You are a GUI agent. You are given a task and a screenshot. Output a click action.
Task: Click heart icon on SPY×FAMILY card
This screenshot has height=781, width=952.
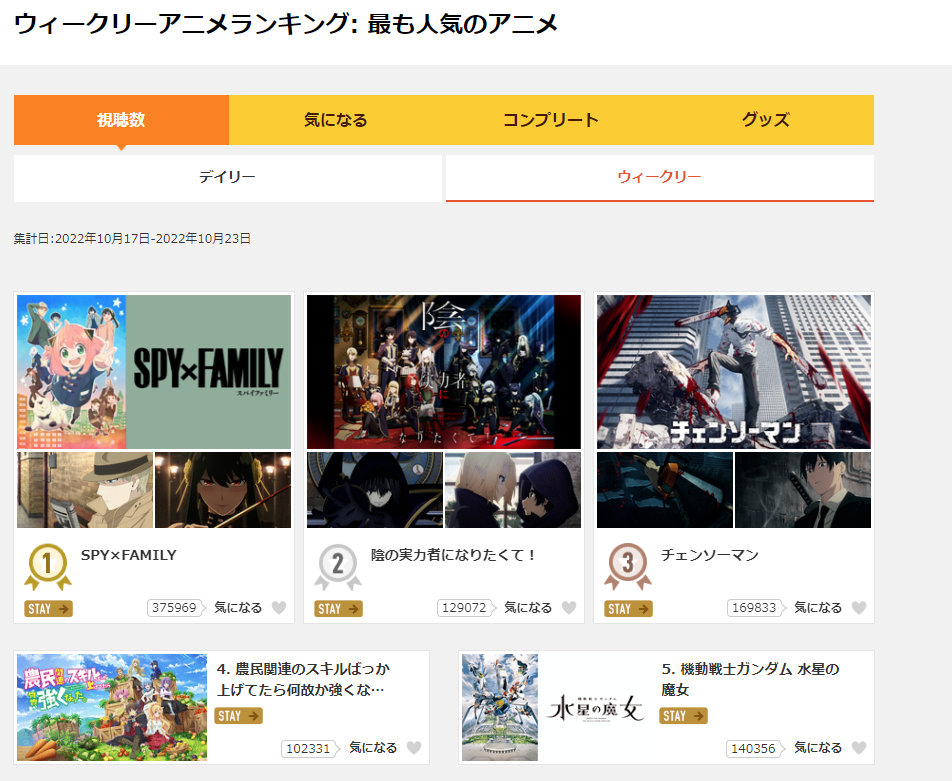(x=279, y=608)
